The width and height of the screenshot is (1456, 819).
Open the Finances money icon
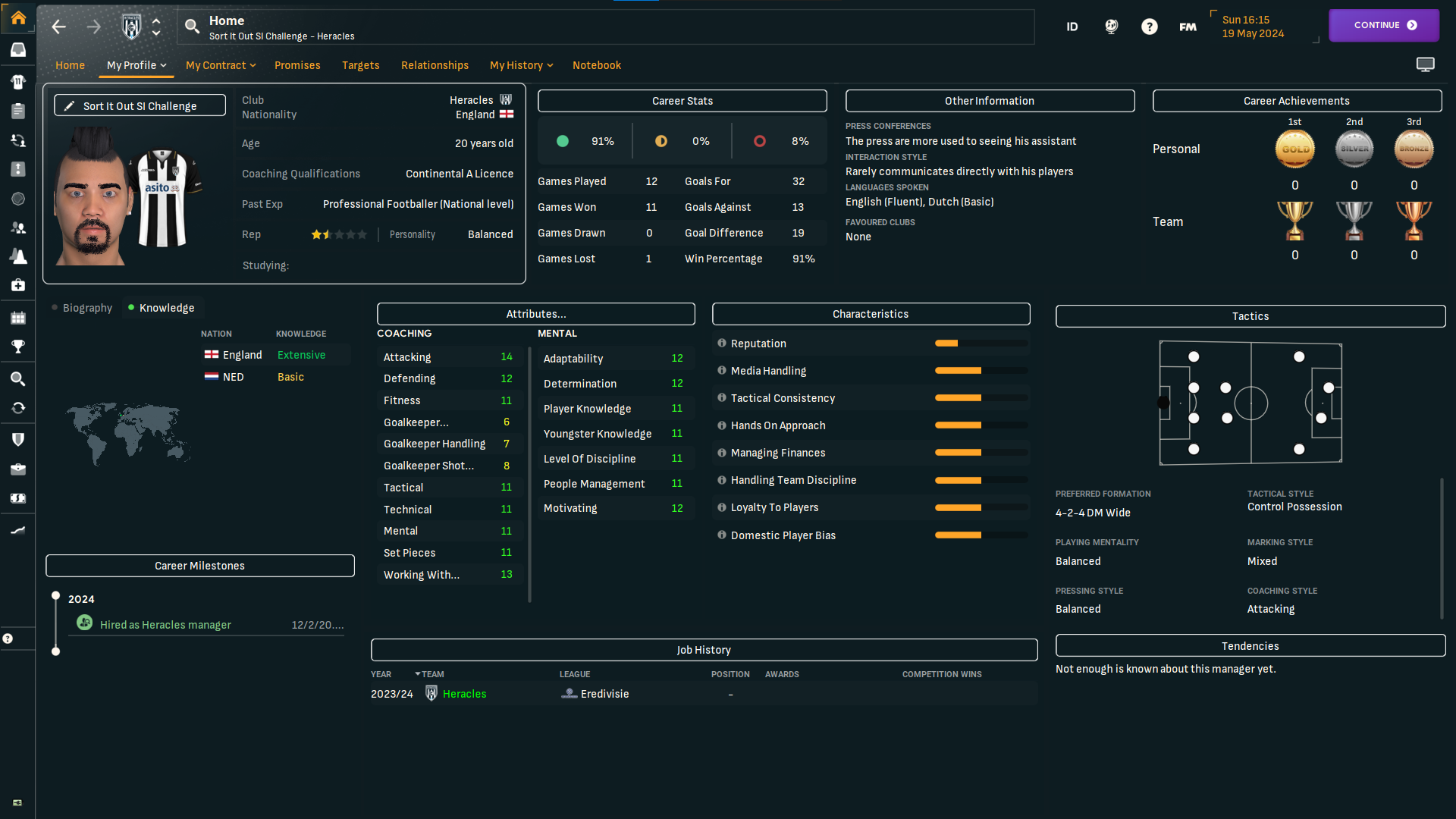(18, 498)
